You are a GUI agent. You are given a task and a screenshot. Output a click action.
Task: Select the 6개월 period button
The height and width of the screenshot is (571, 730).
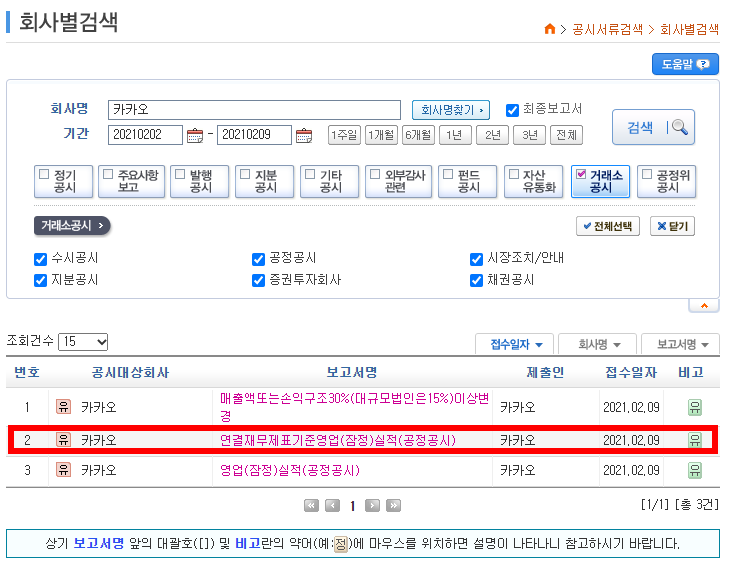point(419,135)
